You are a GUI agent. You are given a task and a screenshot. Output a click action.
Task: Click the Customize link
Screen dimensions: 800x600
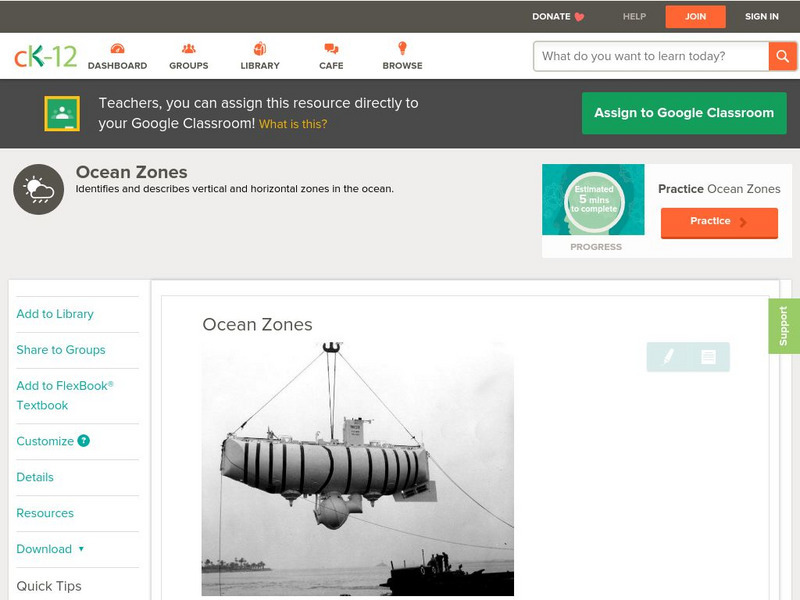point(45,441)
